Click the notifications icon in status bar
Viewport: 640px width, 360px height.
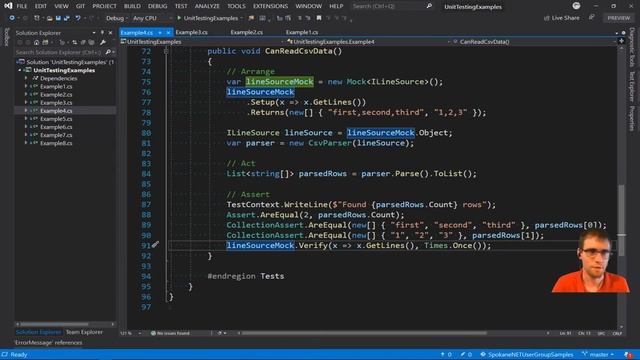click(628, 355)
